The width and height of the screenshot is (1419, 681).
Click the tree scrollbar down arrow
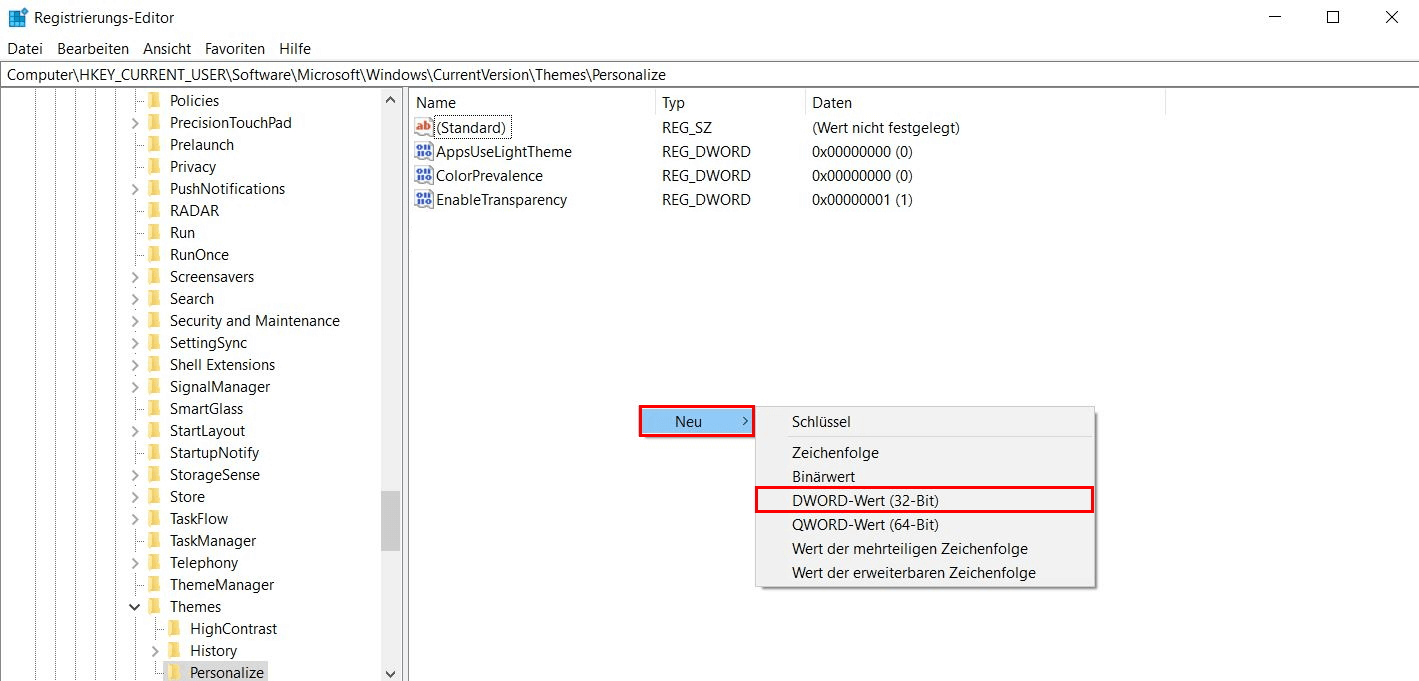point(390,673)
